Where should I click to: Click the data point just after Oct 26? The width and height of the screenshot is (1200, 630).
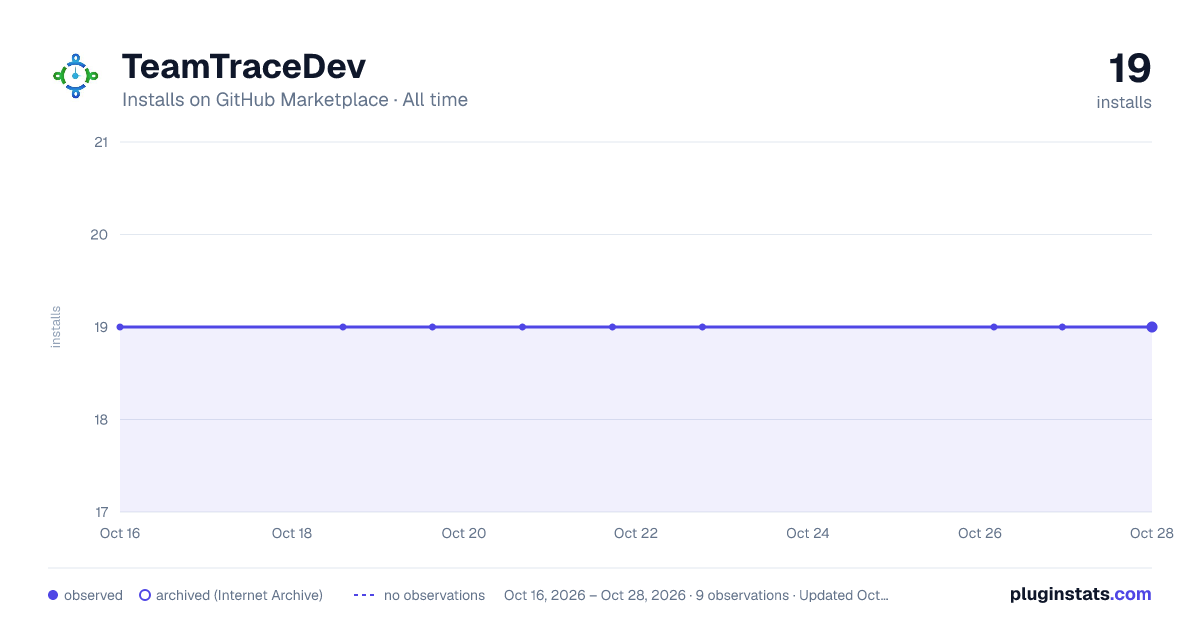click(x=994, y=327)
